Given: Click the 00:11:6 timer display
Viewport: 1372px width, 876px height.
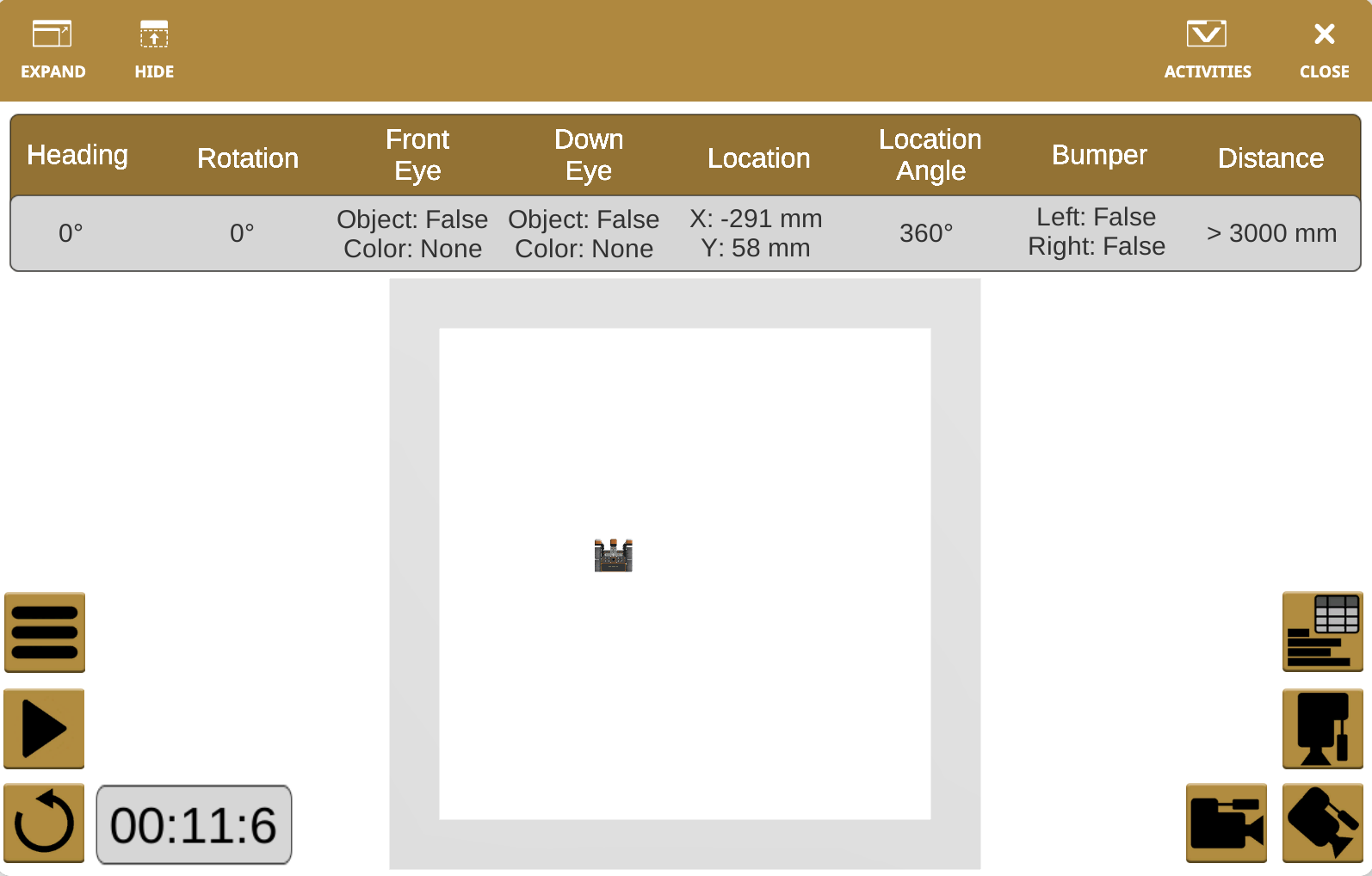Looking at the screenshot, I should point(194,824).
